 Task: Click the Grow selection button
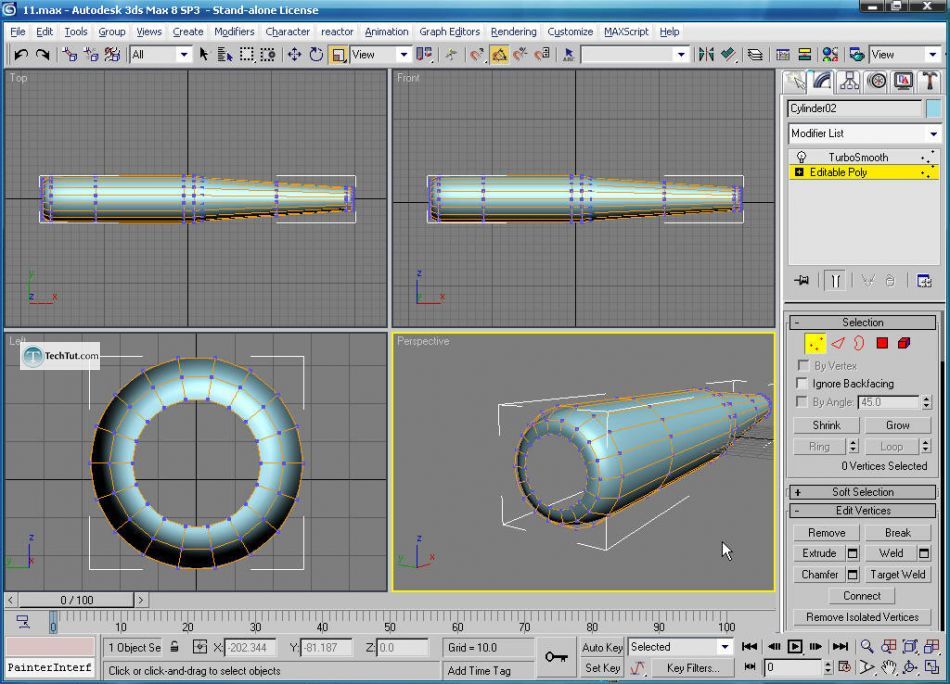[x=897, y=425]
